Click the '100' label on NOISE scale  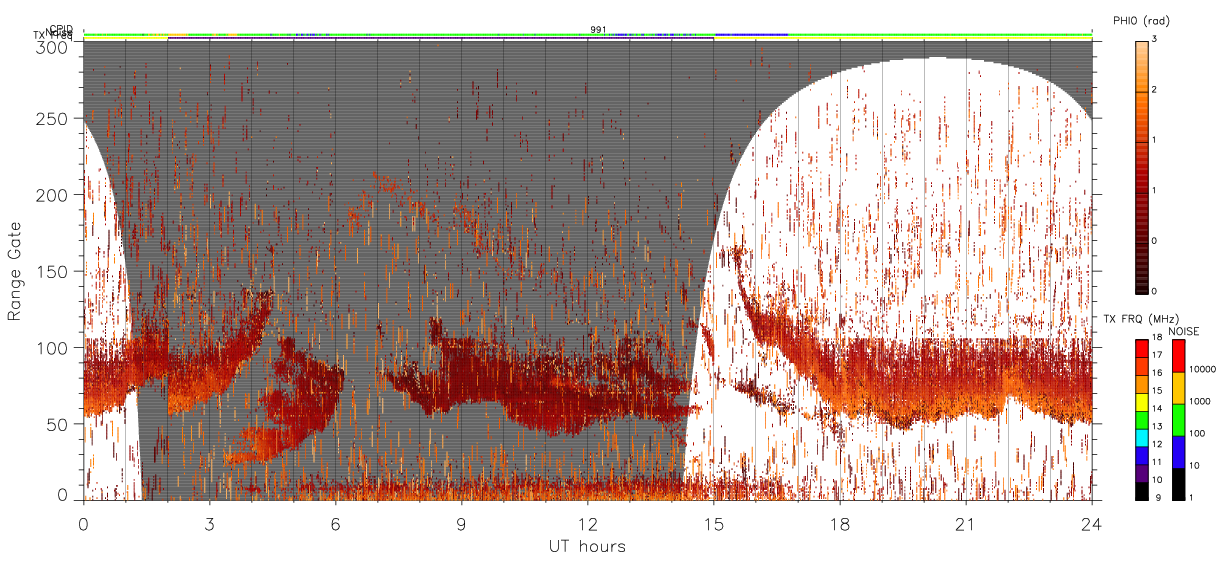(x=1198, y=434)
